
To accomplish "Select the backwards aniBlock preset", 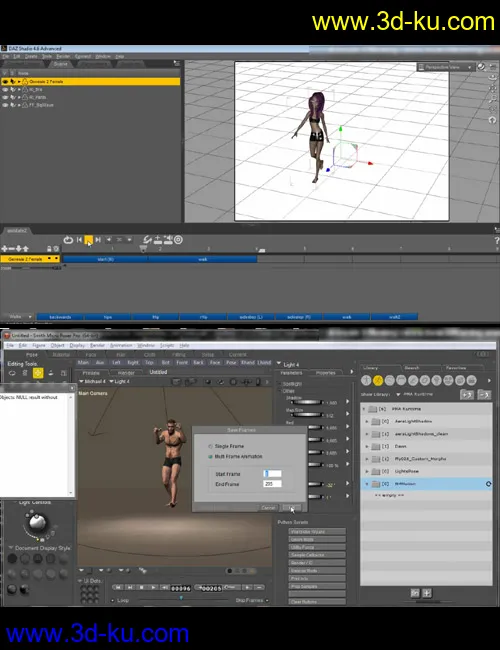I will point(60,317).
